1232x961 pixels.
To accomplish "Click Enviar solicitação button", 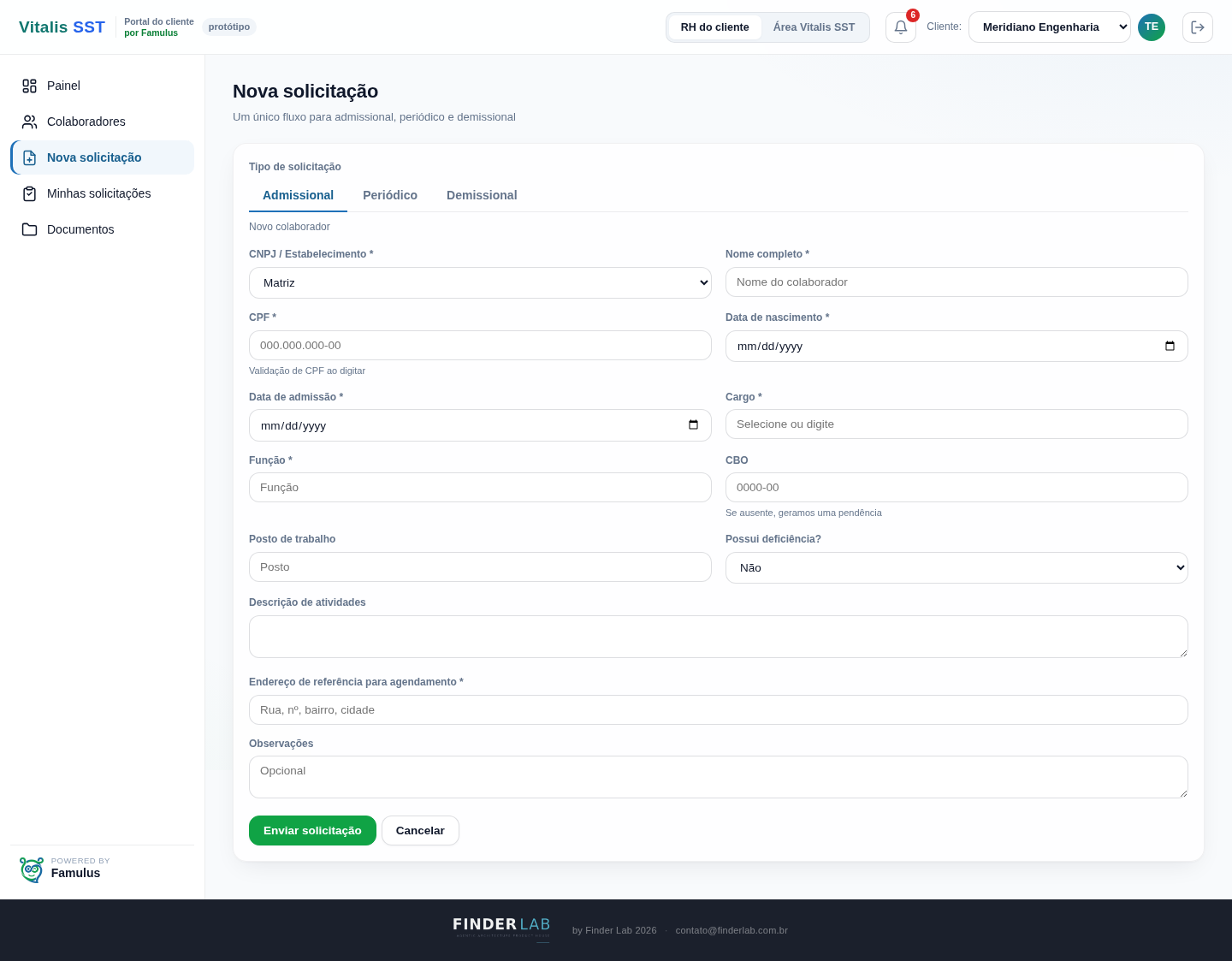I will tap(312, 831).
